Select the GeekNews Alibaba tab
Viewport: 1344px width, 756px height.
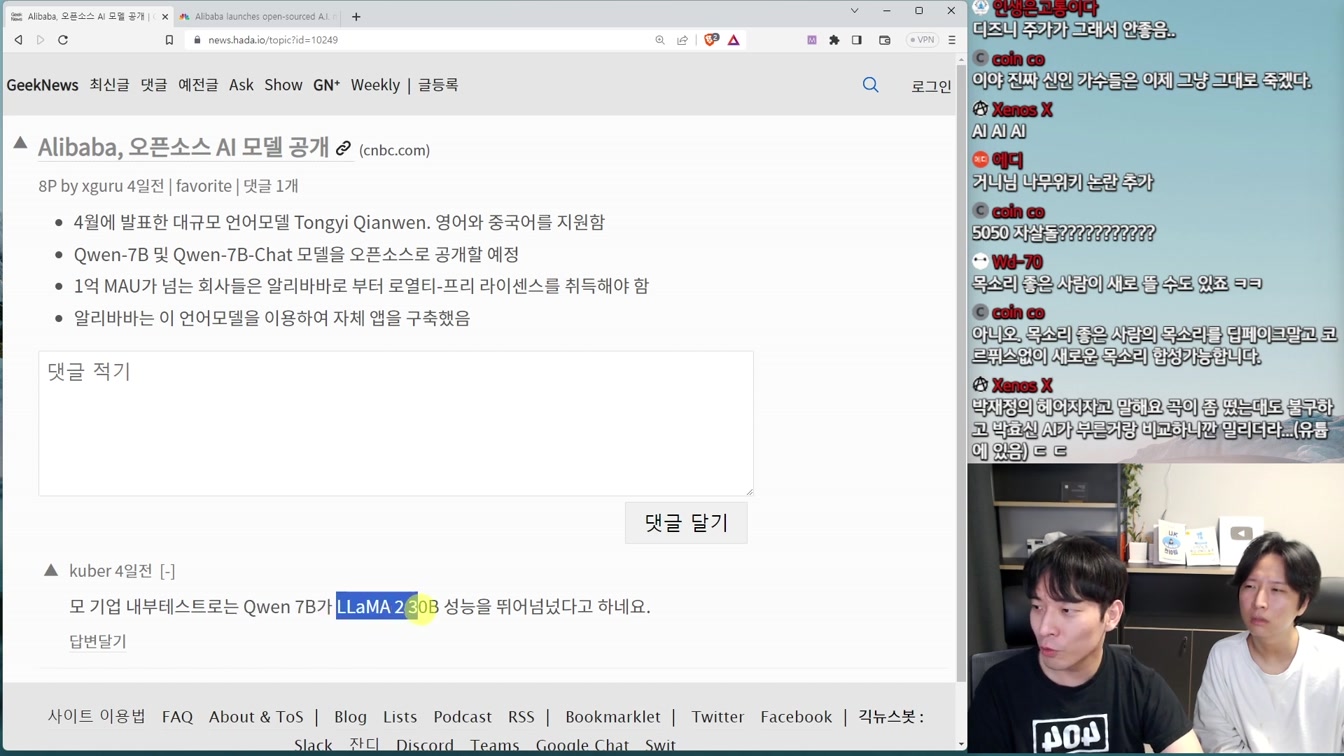[x=88, y=16]
